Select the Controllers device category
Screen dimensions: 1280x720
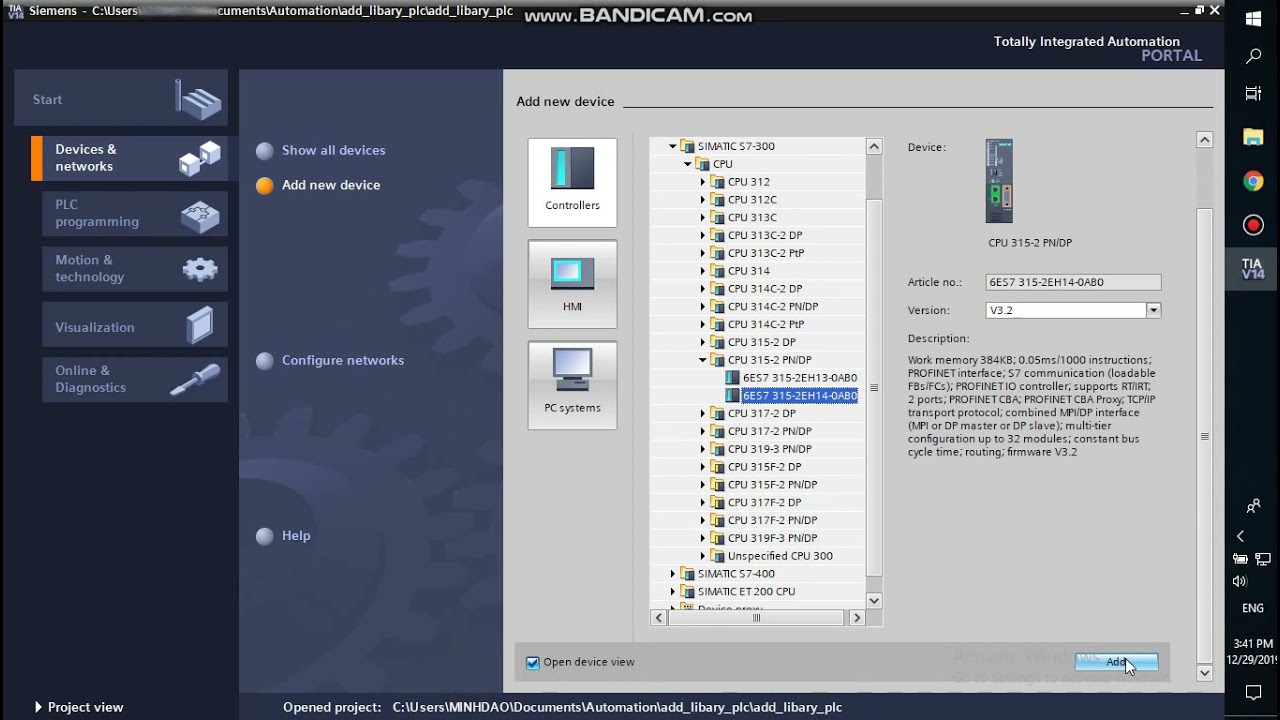(572, 183)
